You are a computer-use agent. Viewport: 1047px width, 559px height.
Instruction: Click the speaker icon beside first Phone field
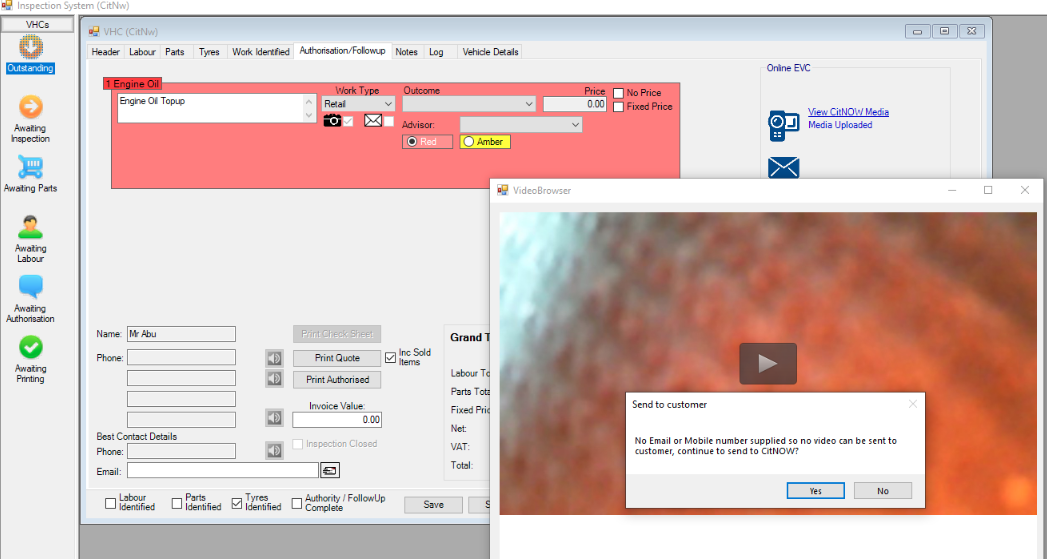(274, 358)
